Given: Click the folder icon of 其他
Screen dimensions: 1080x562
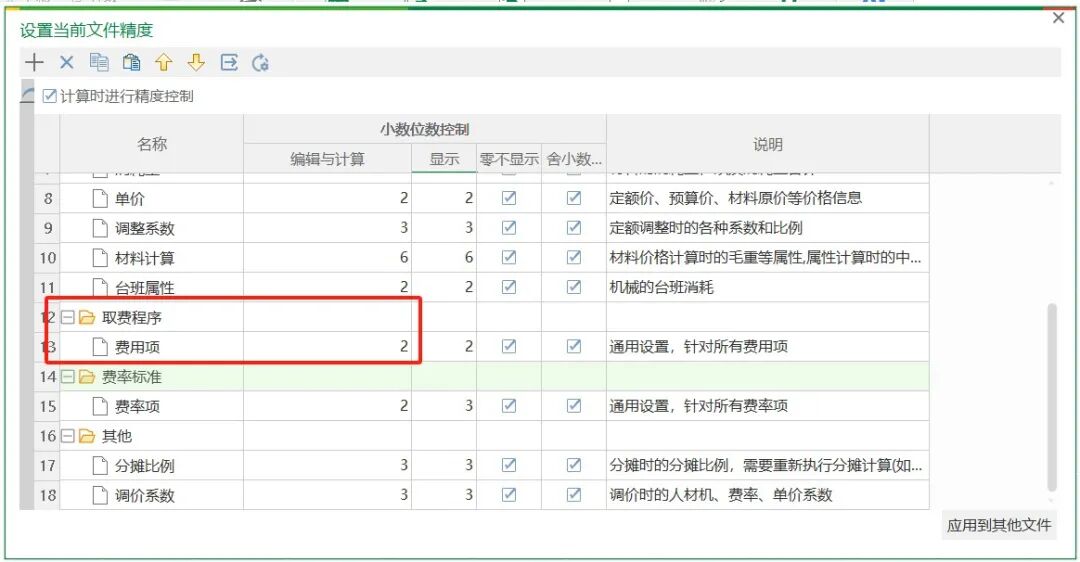Looking at the screenshot, I should click(87, 436).
